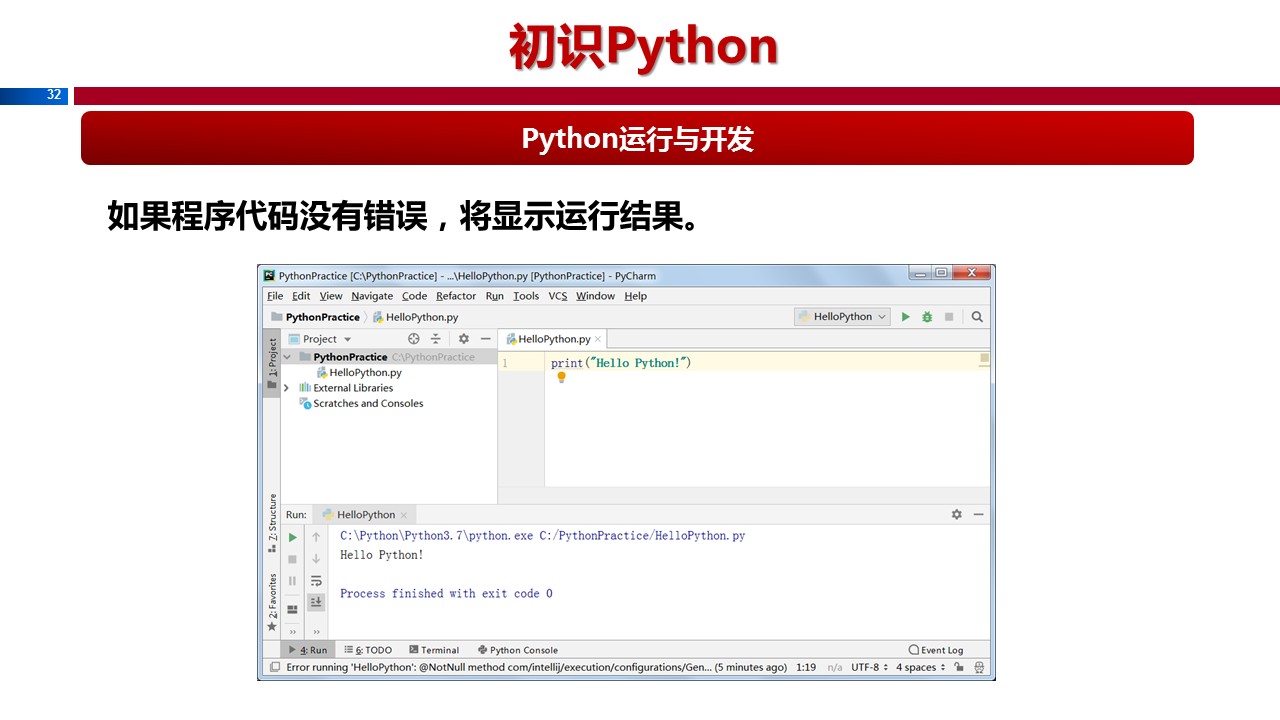Image resolution: width=1280 pixels, height=720 pixels.
Task: Show more left Run panel actions chevron
Action: [293, 632]
